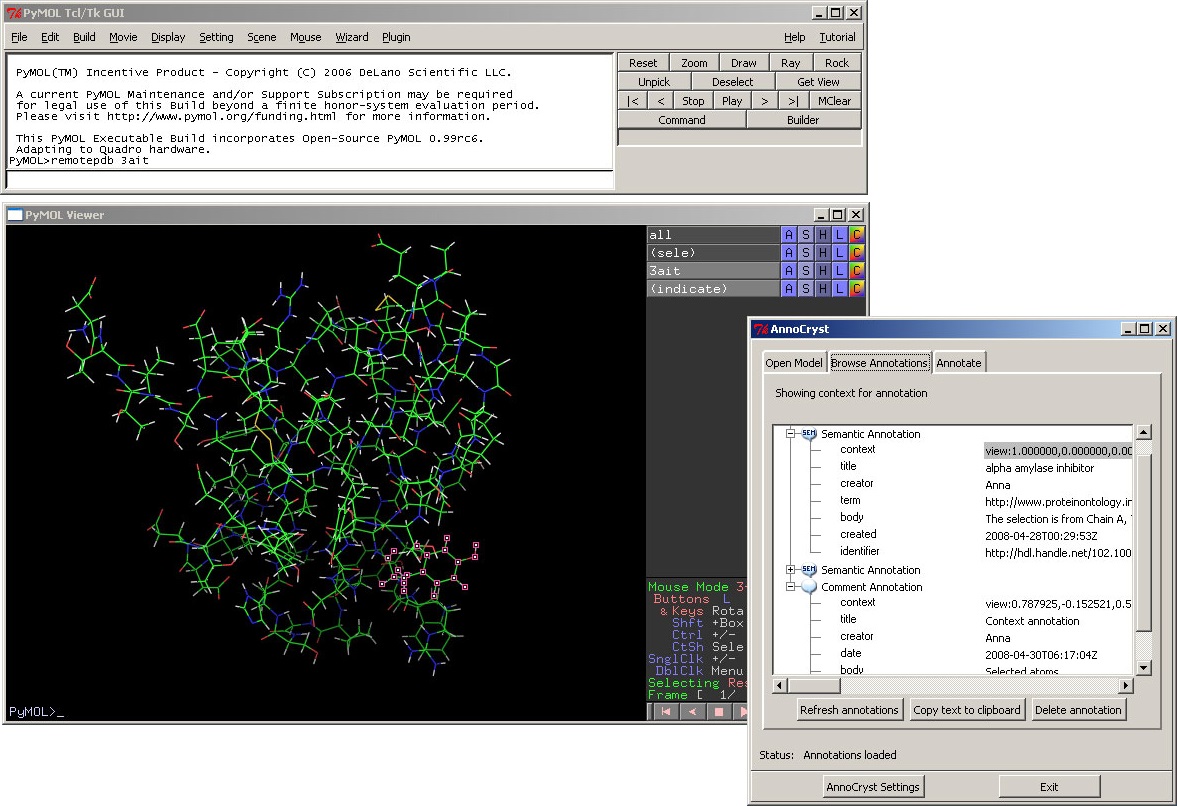Viewport: 1177px width, 806px height.
Task: Switch to the Open Model tab
Action: (794, 362)
